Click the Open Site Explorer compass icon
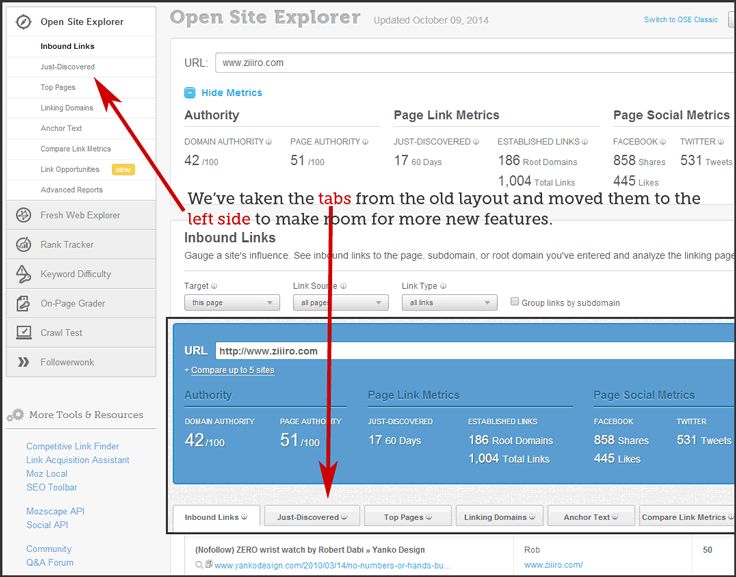 click(x=22, y=21)
